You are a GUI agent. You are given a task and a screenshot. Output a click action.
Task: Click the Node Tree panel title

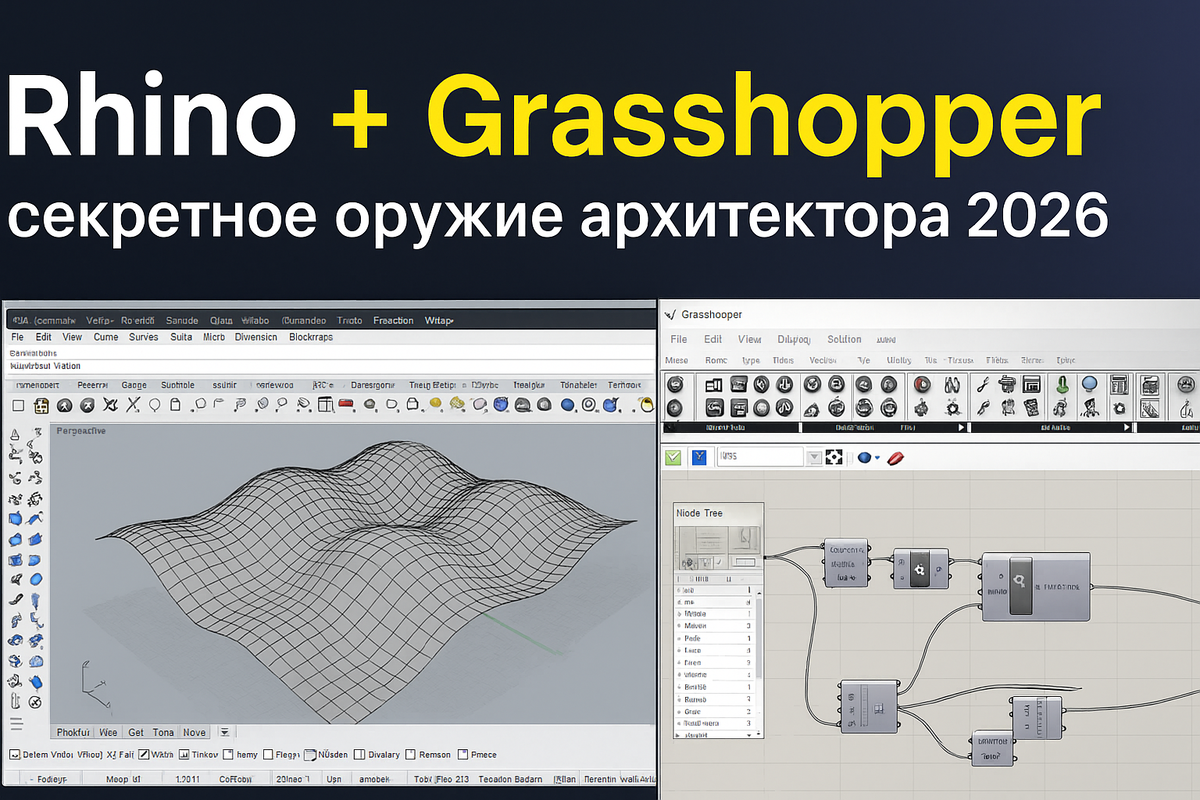point(700,513)
